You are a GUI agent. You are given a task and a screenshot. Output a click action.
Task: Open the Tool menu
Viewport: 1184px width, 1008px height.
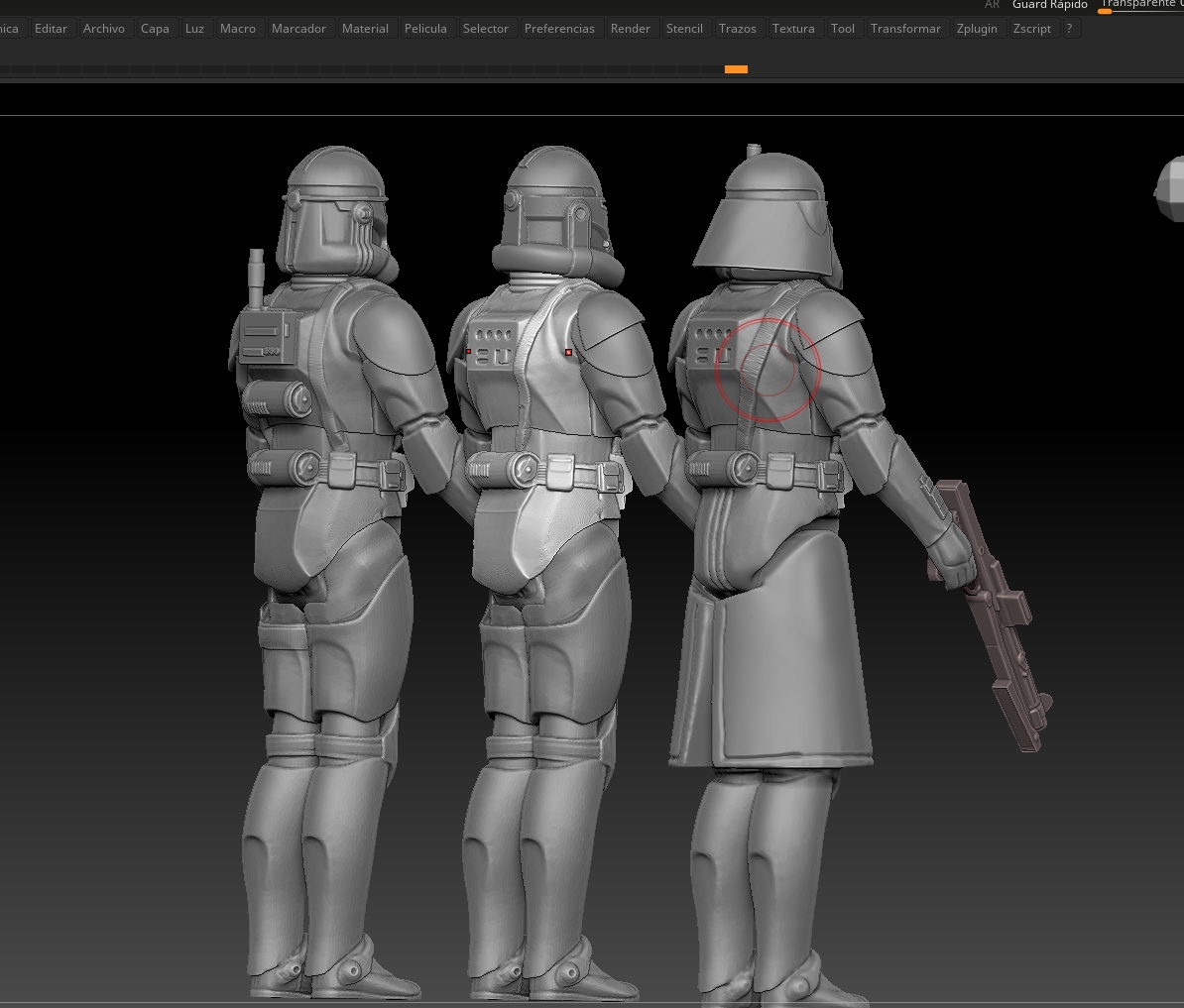[843, 29]
